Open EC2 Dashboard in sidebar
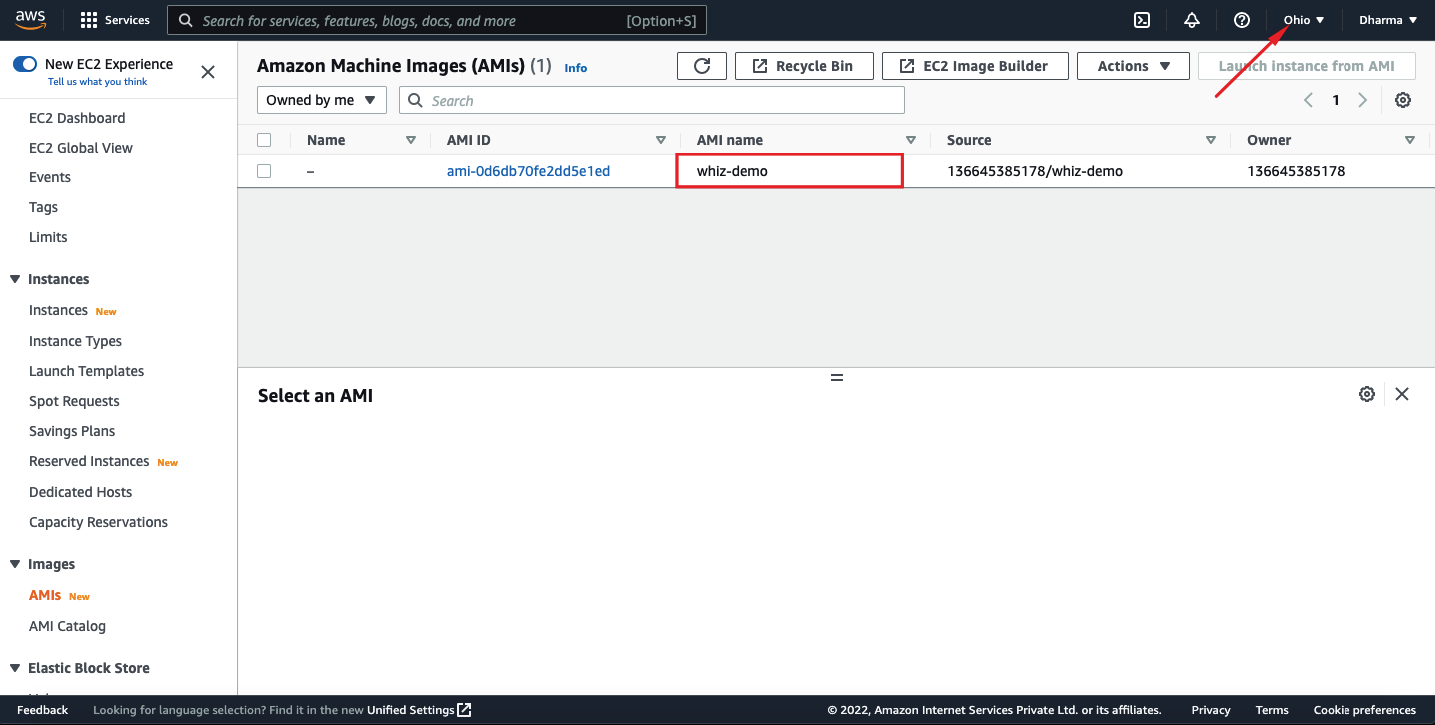The width and height of the screenshot is (1435, 725). point(77,118)
